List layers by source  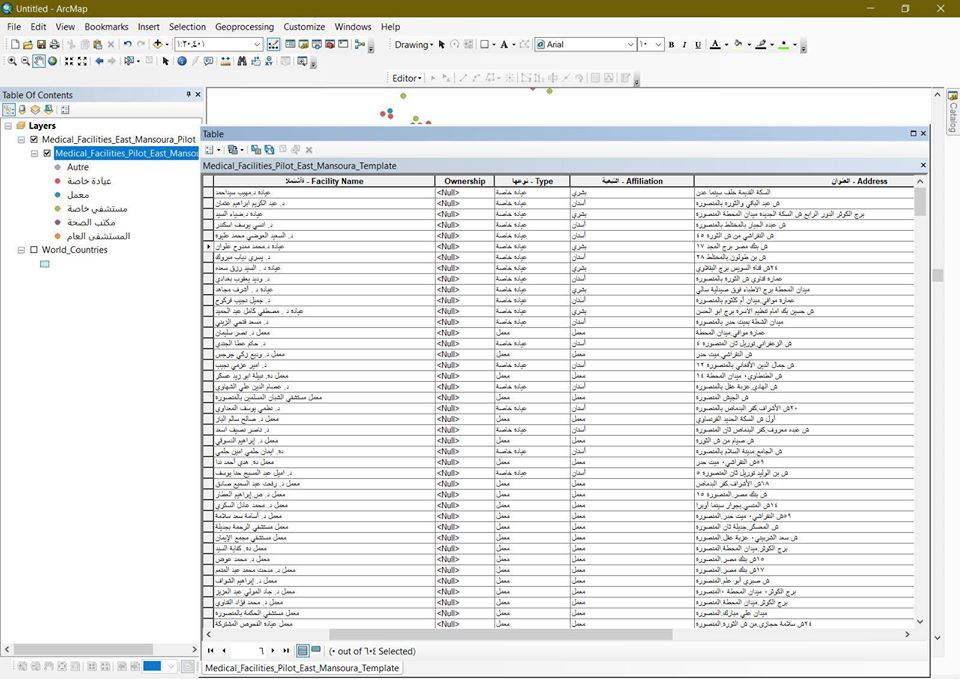pyautogui.click(x=23, y=110)
